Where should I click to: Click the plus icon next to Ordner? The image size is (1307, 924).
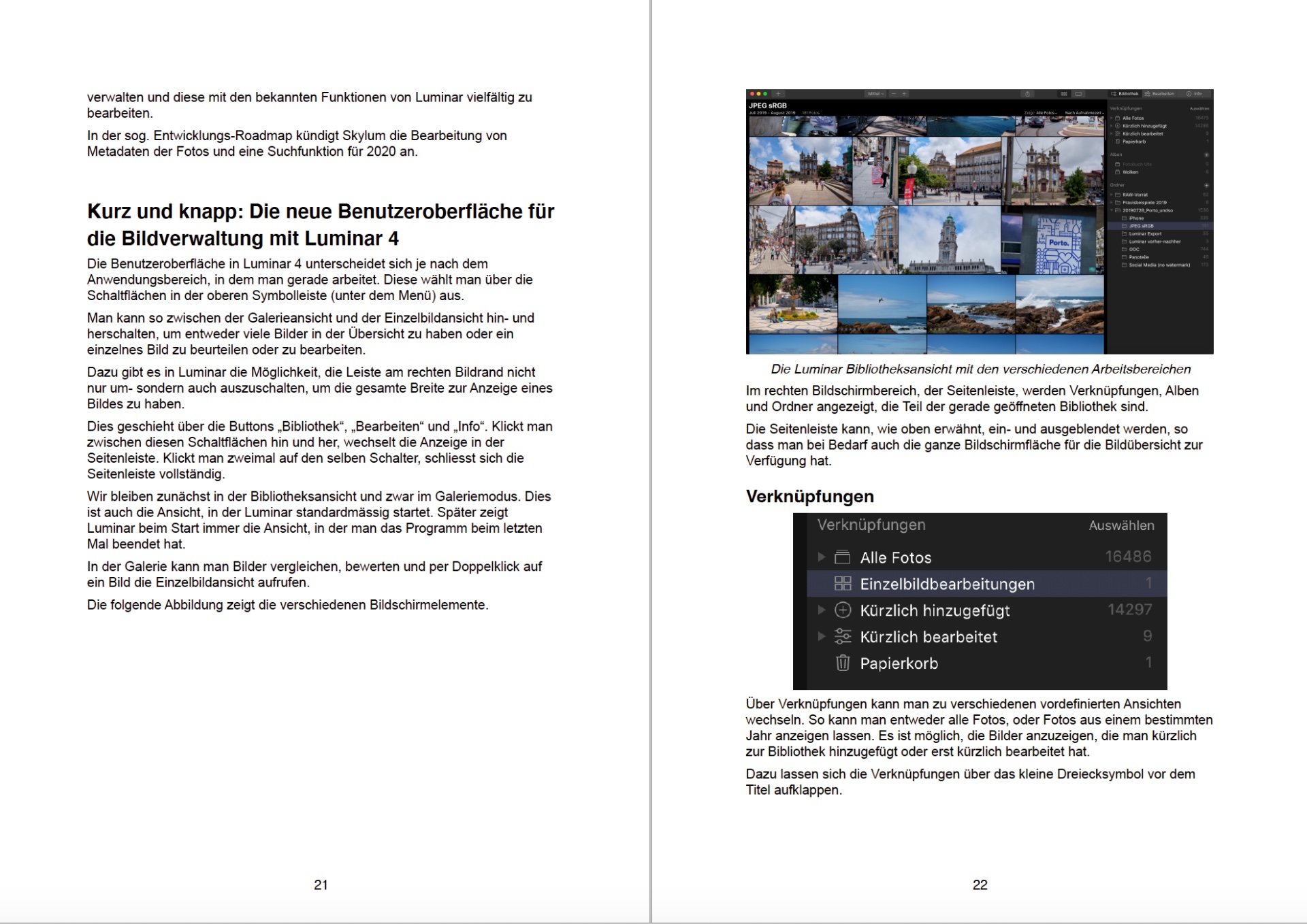(1206, 186)
